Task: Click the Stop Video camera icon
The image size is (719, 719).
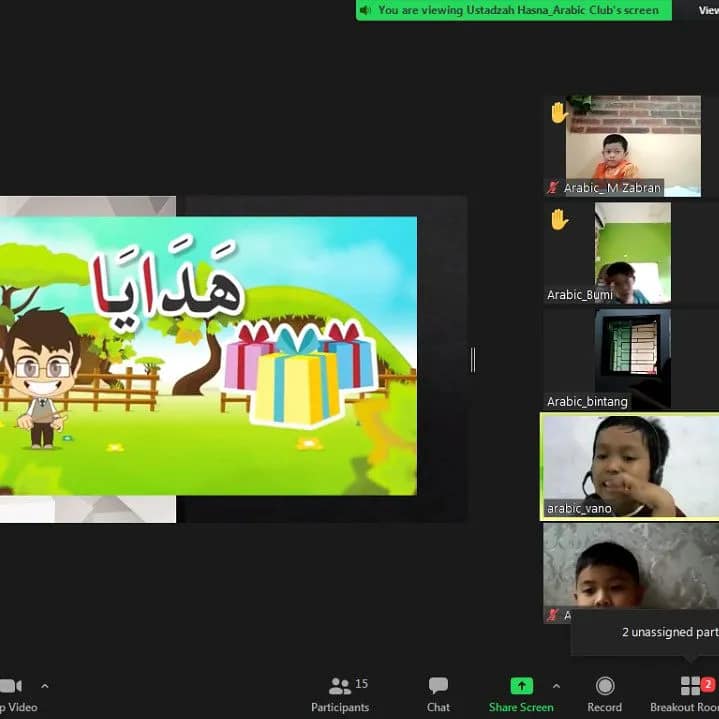Action: pos(10,686)
